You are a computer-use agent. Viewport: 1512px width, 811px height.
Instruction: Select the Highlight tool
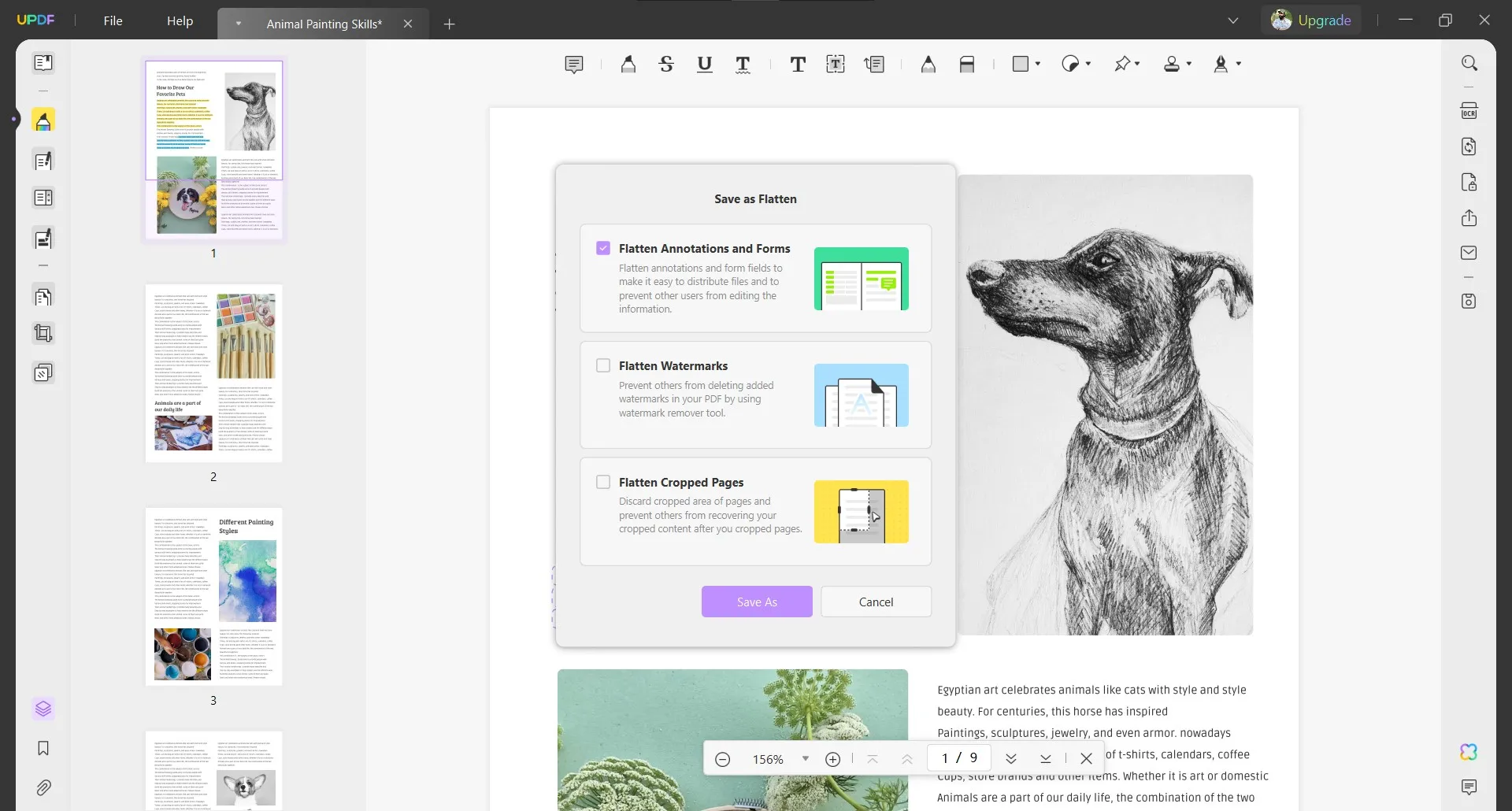628,64
